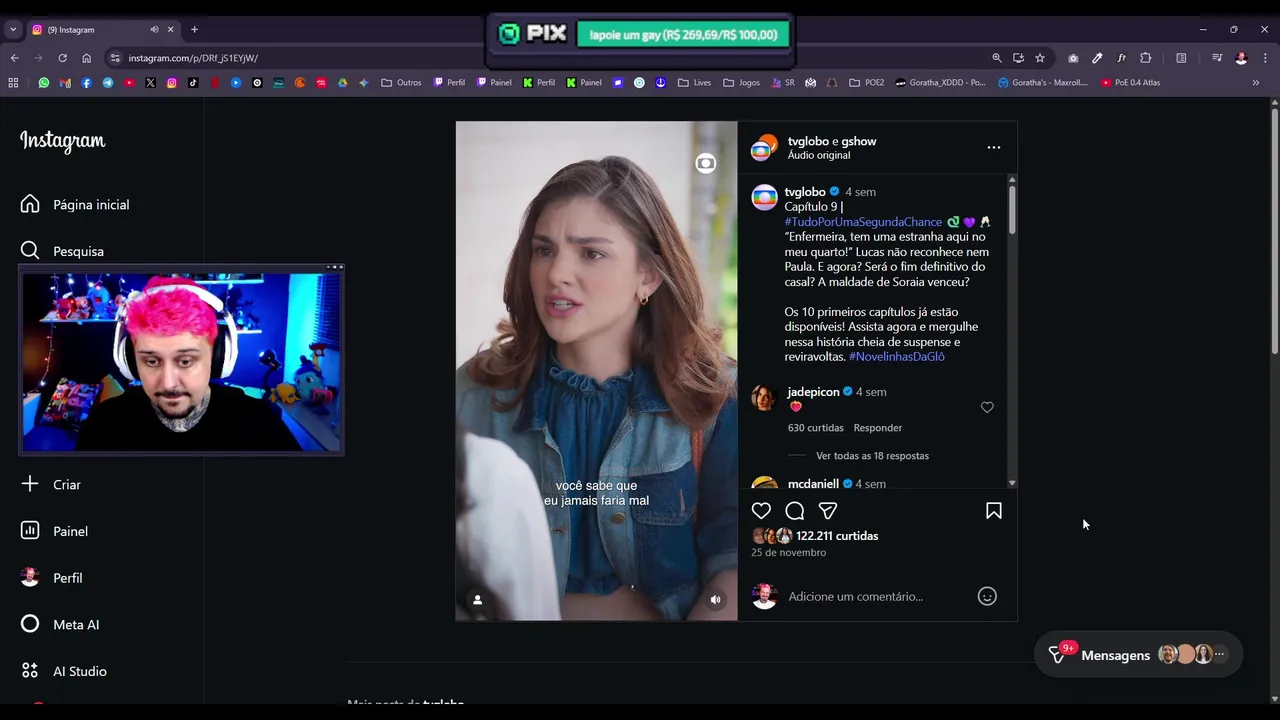The height and width of the screenshot is (720, 1280).
Task: Go to Página inicial in the sidebar
Action: pos(76,204)
